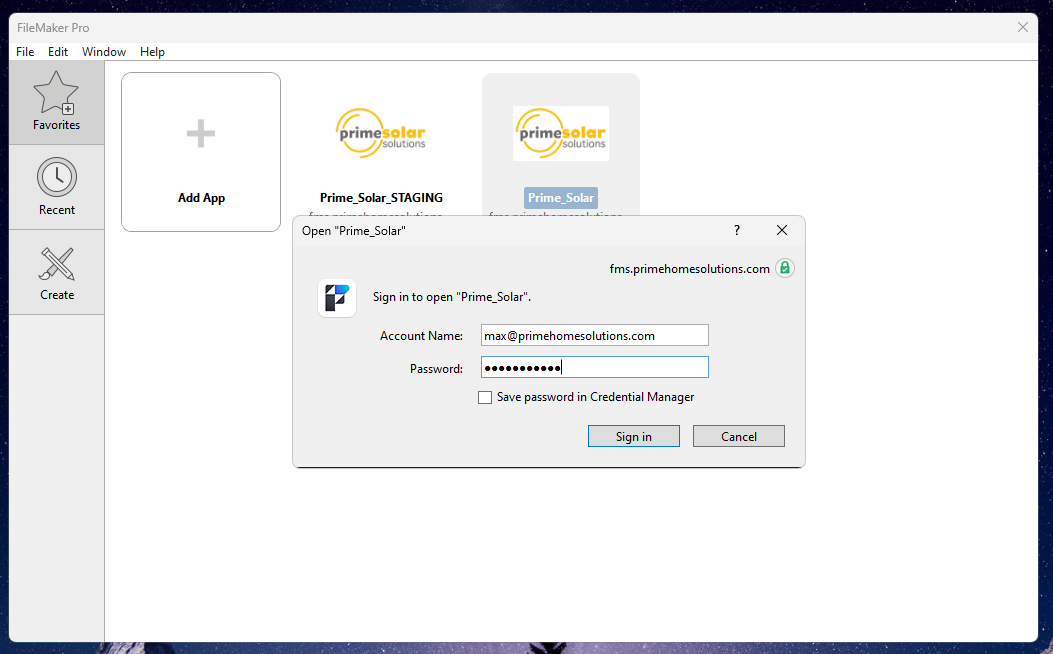Click the plus icon in Add App
This screenshot has height=654, width=1053.
pyautogui.click(x=201, y=134)
